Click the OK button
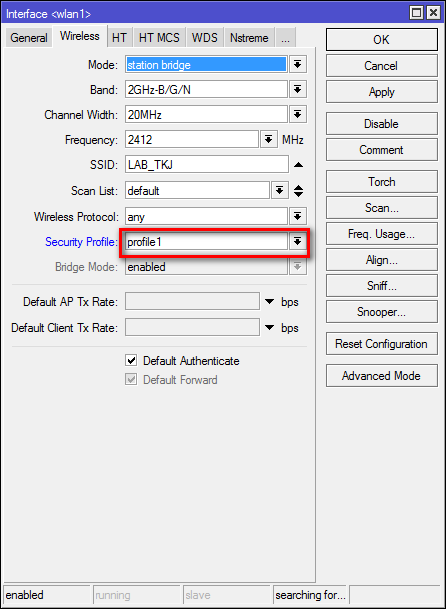The height and width of the screenshot is (609, 446). tap(382, 39)
